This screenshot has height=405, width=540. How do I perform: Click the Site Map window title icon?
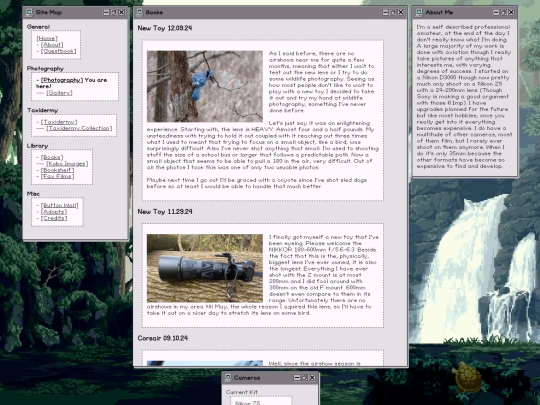(29, 12)
